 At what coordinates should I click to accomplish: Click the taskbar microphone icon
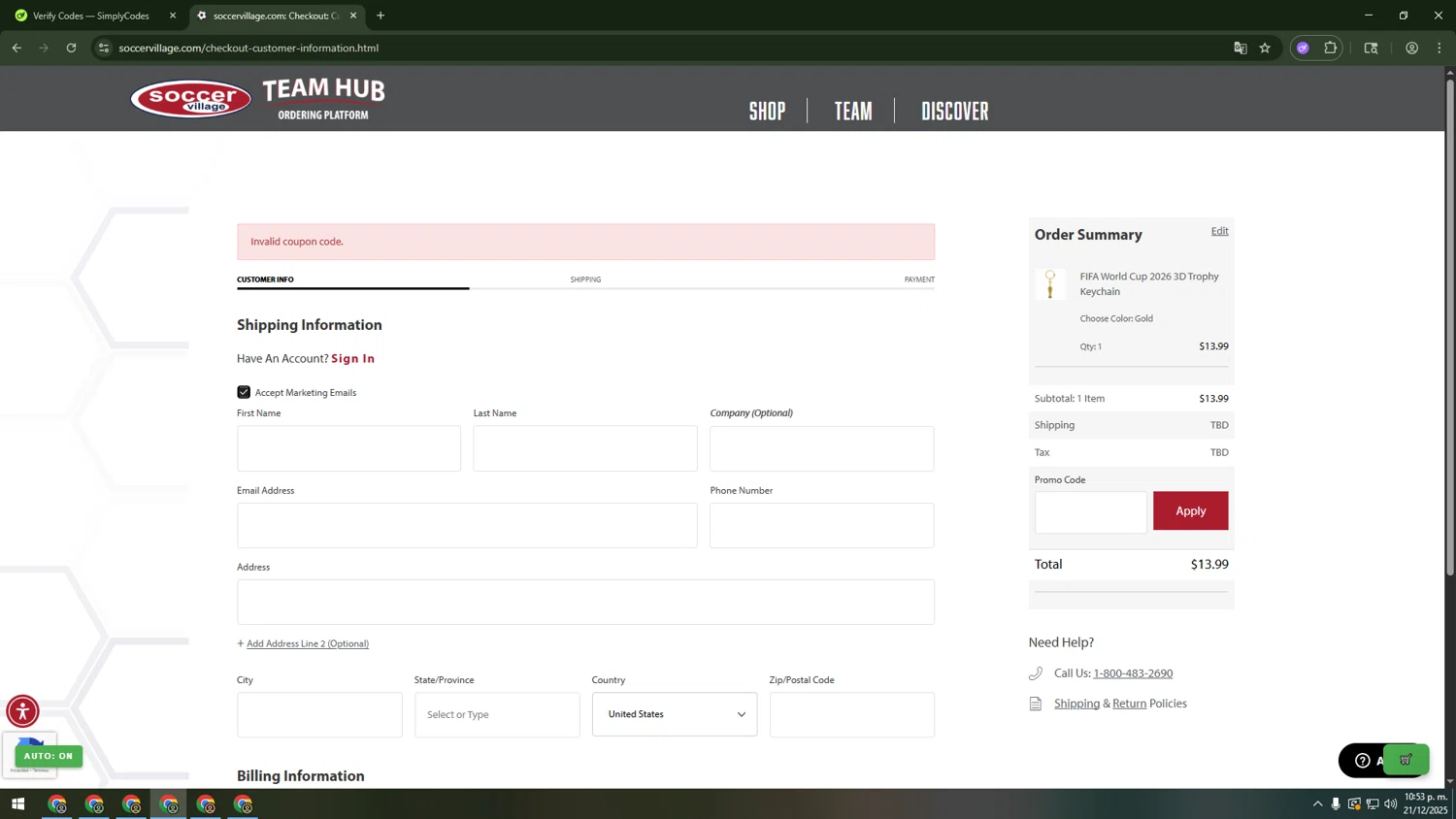click(1336, 803)
